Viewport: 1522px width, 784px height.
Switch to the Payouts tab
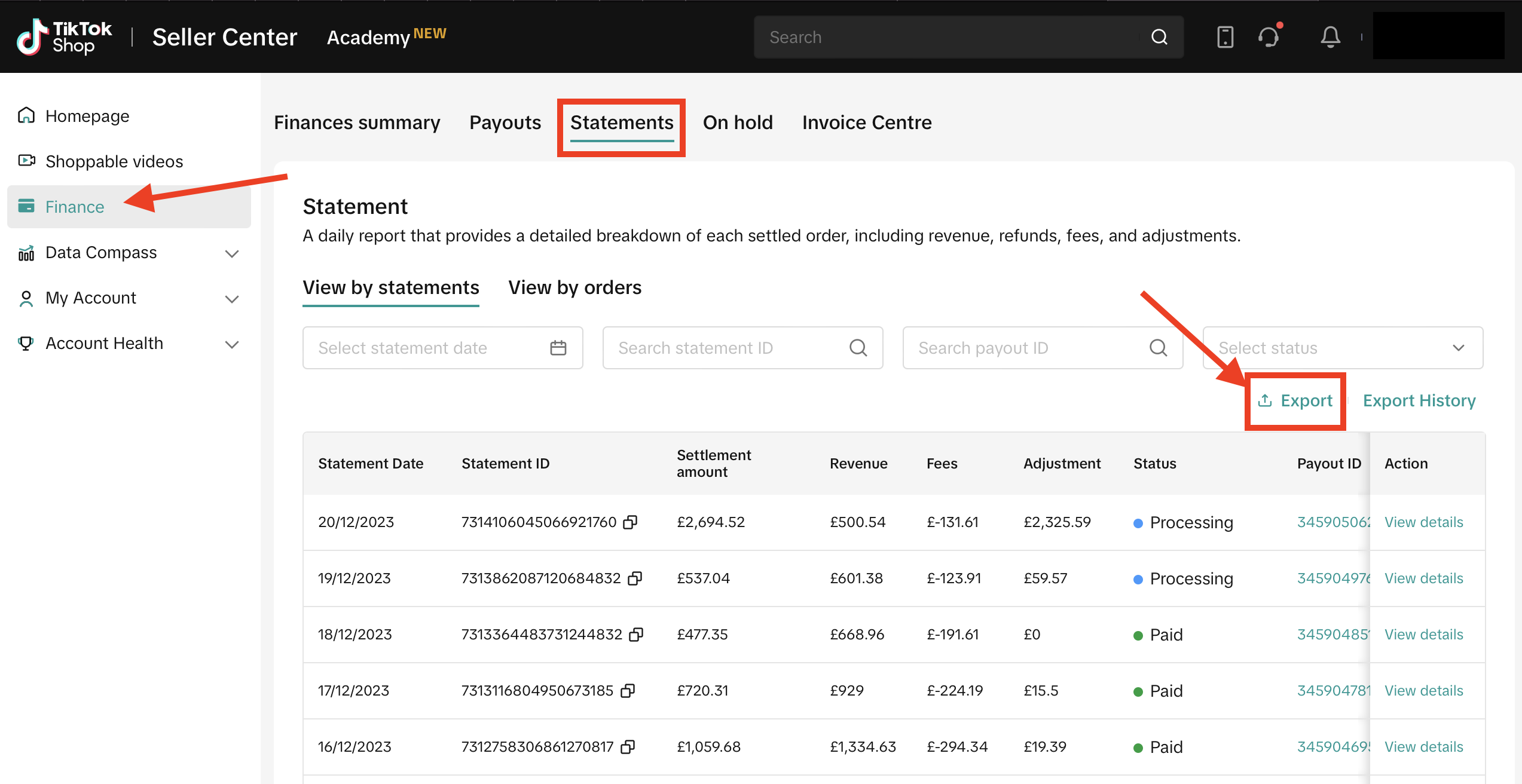[505, 122]
